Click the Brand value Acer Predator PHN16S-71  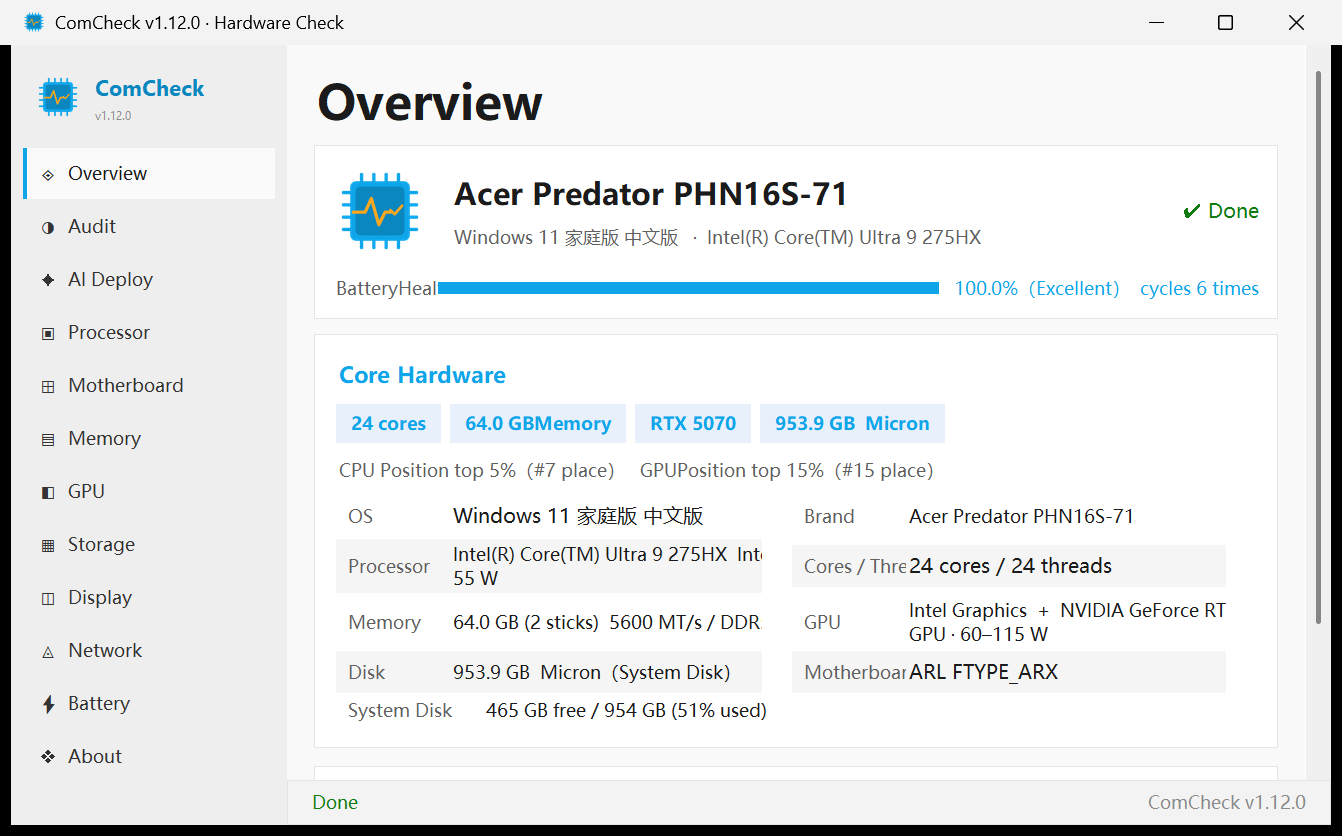pyautogui.click(x=1021, y=516)
